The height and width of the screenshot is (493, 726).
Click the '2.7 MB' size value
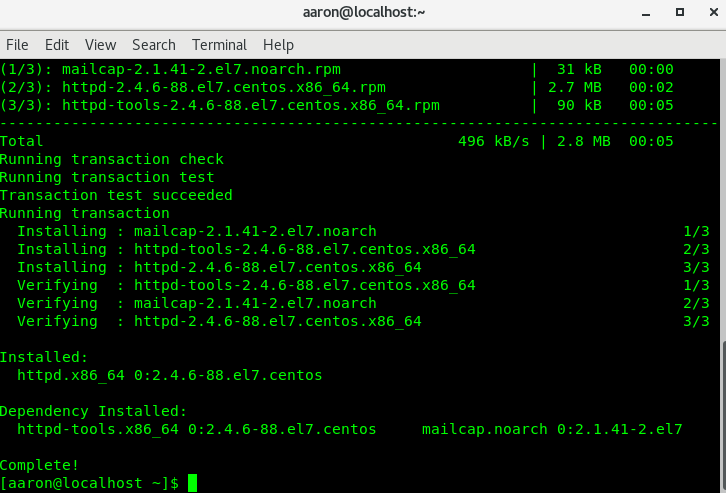click(x=575, y=87)
